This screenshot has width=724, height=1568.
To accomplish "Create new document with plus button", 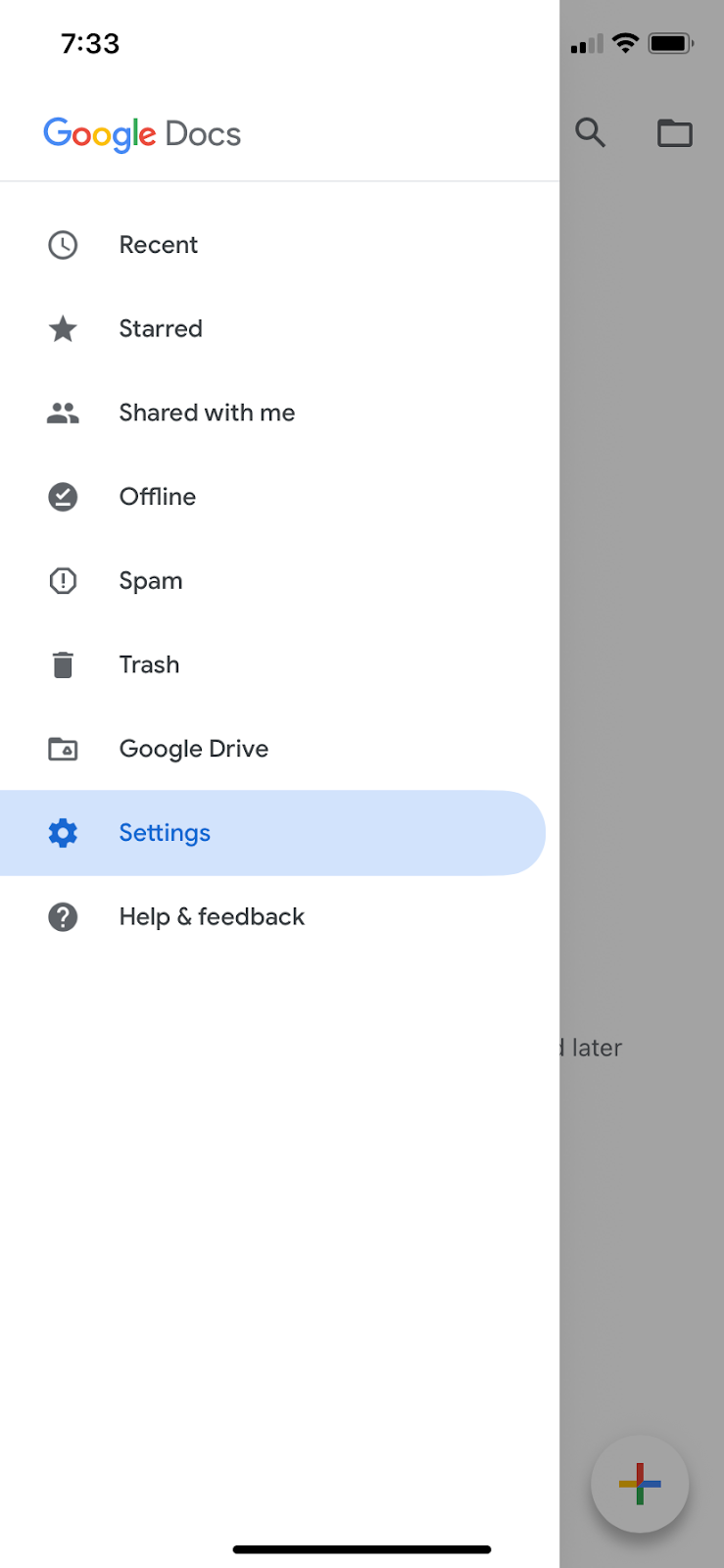I will click(x=640, y=1484).
